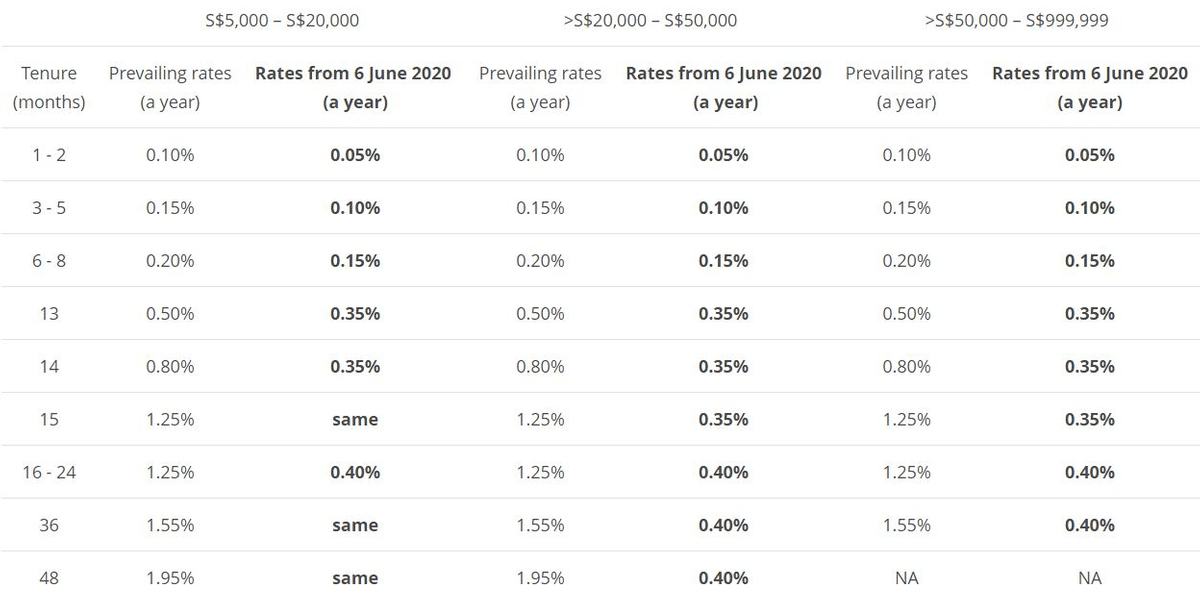Click the middle tier Rates from 6 June 2020 header

coord(724,87)
